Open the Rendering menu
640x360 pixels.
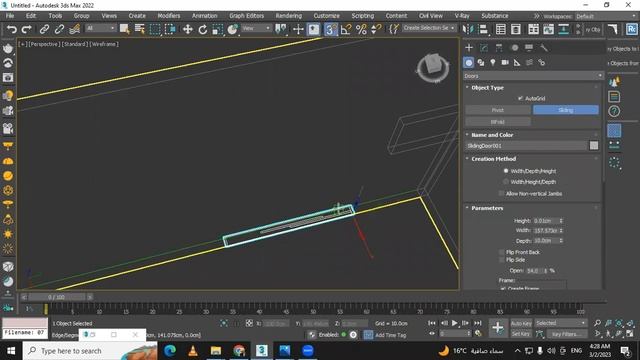point(288,16)
